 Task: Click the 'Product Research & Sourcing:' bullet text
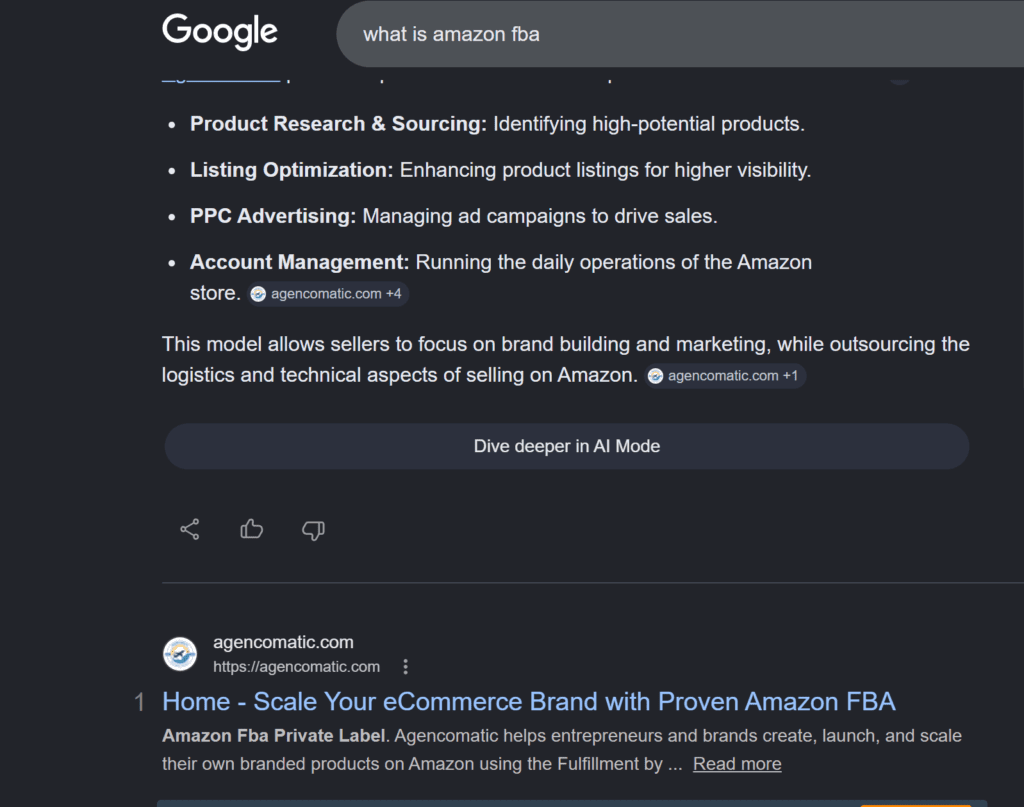click(338, 123)
